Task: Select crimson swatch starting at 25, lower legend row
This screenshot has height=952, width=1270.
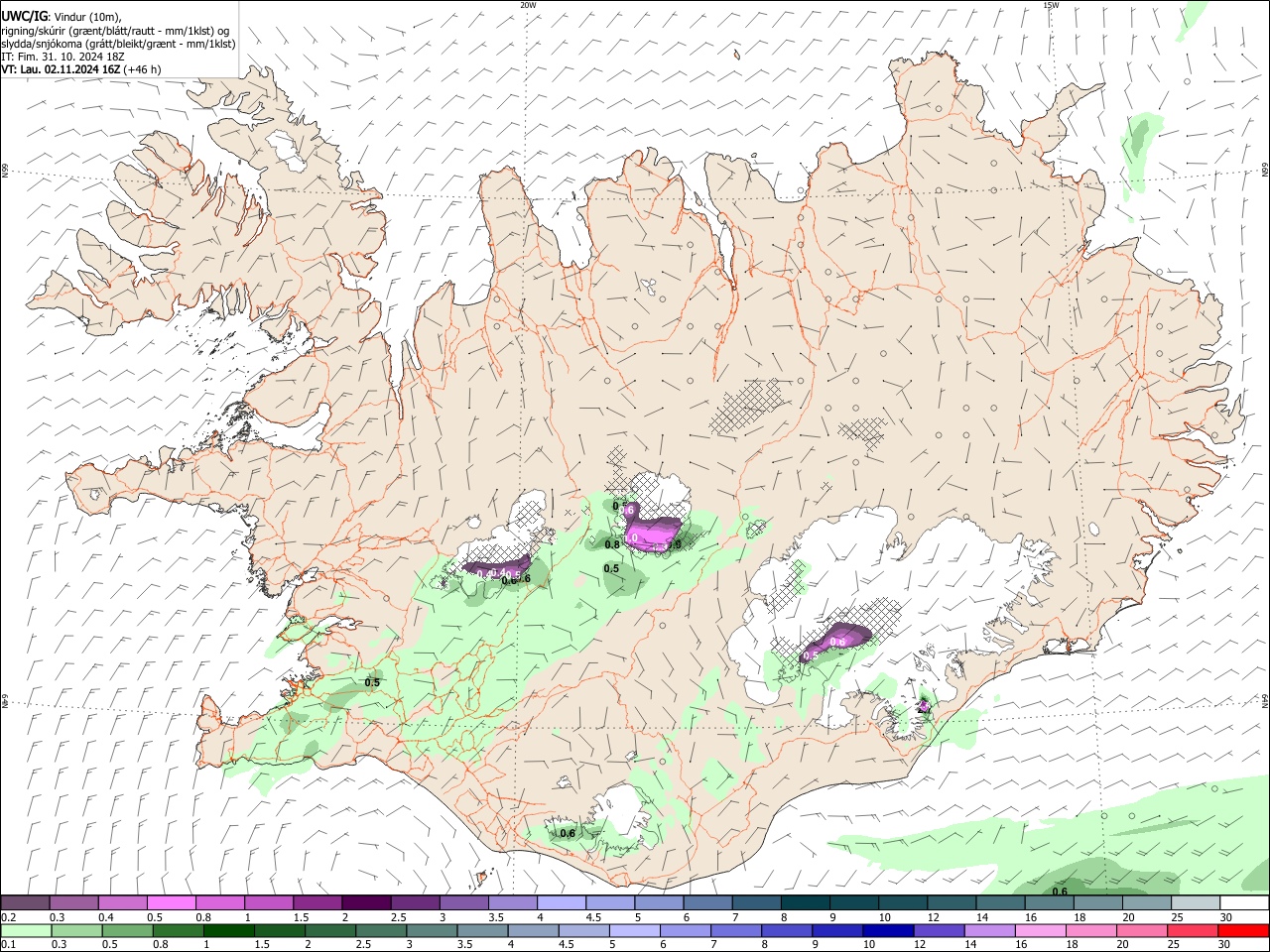Action: (1194, 930)
